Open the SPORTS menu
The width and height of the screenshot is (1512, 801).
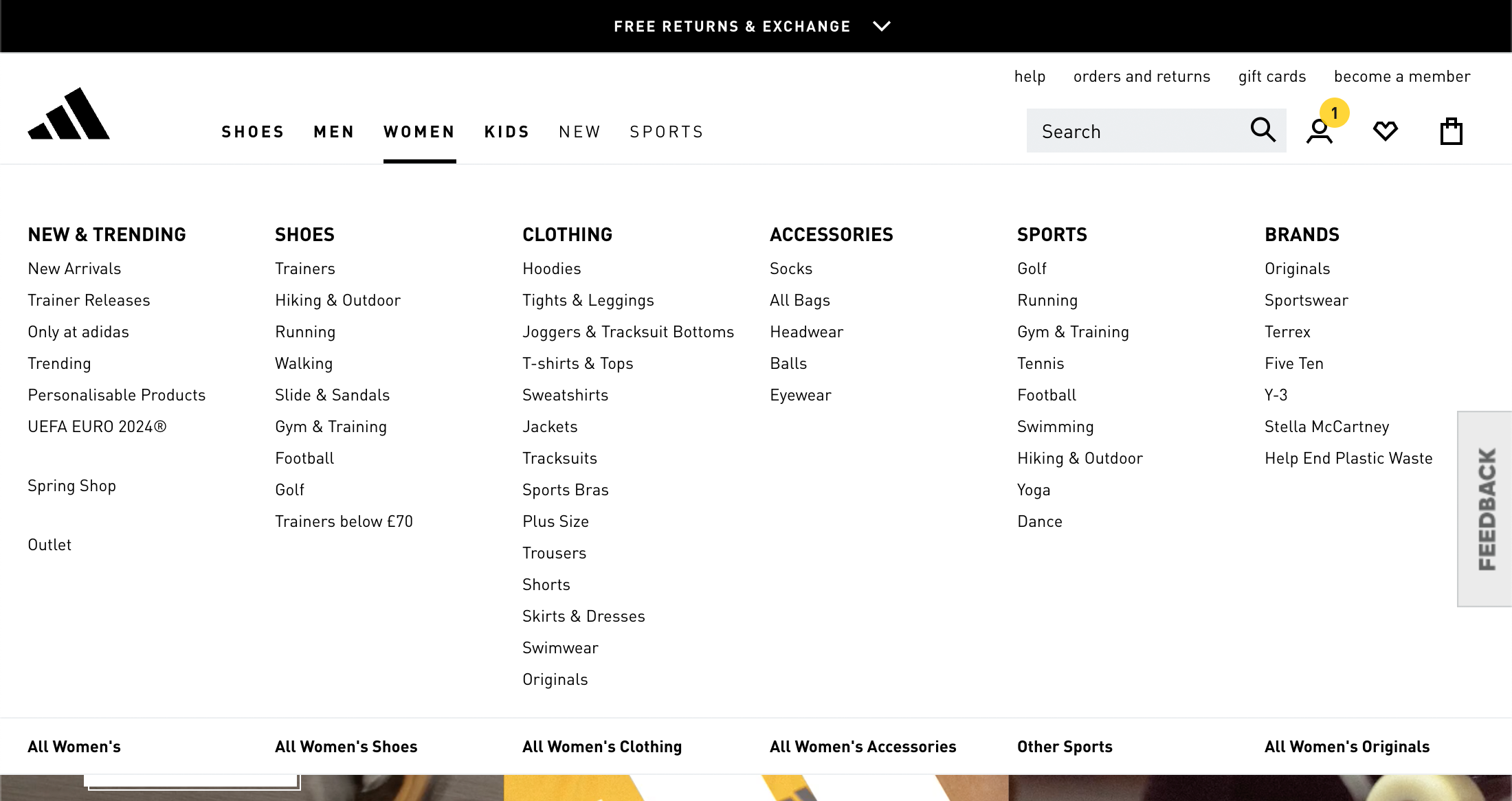point(666,131)
